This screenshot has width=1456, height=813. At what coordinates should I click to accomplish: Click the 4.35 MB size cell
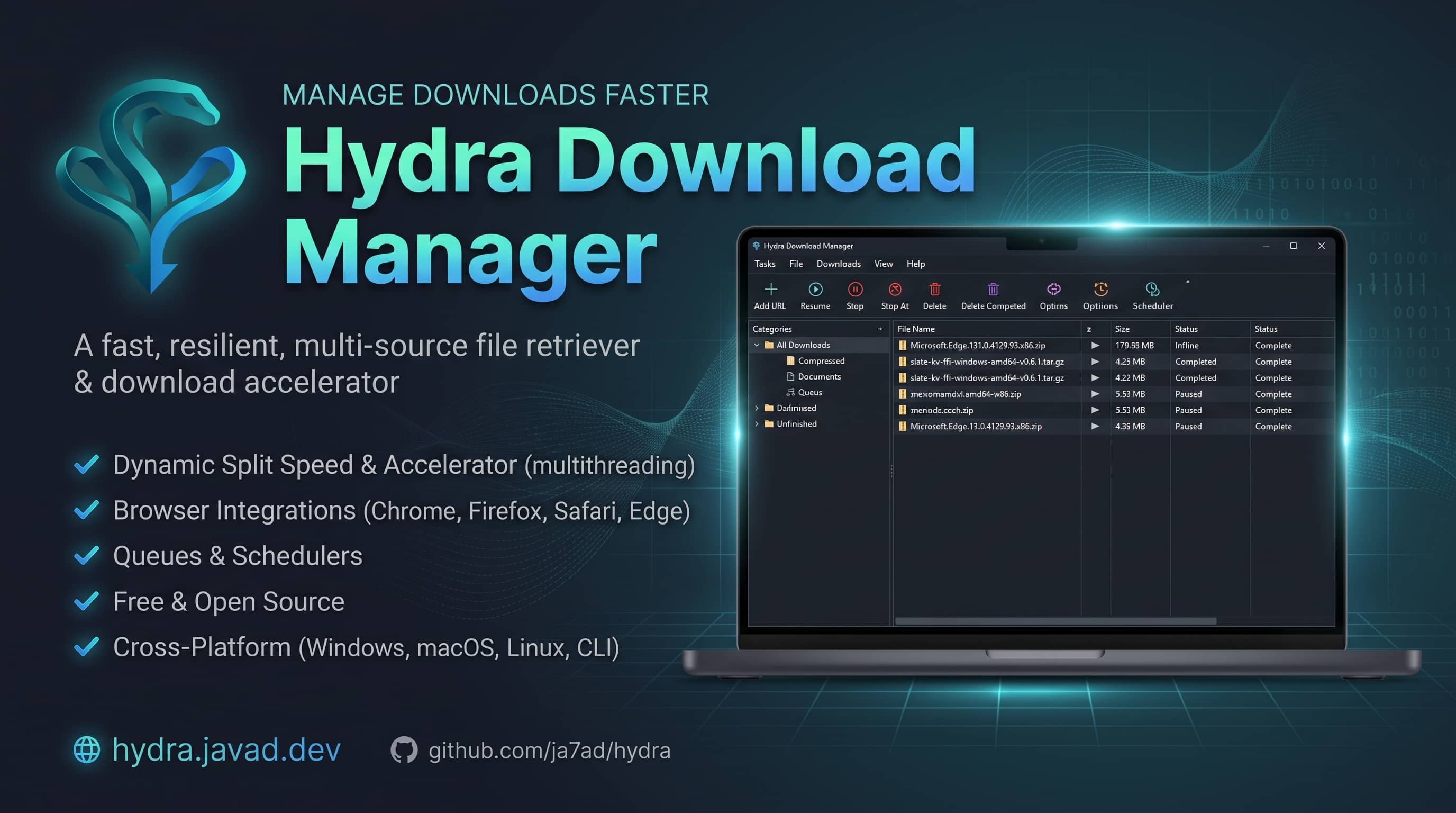click(1130, 427)
